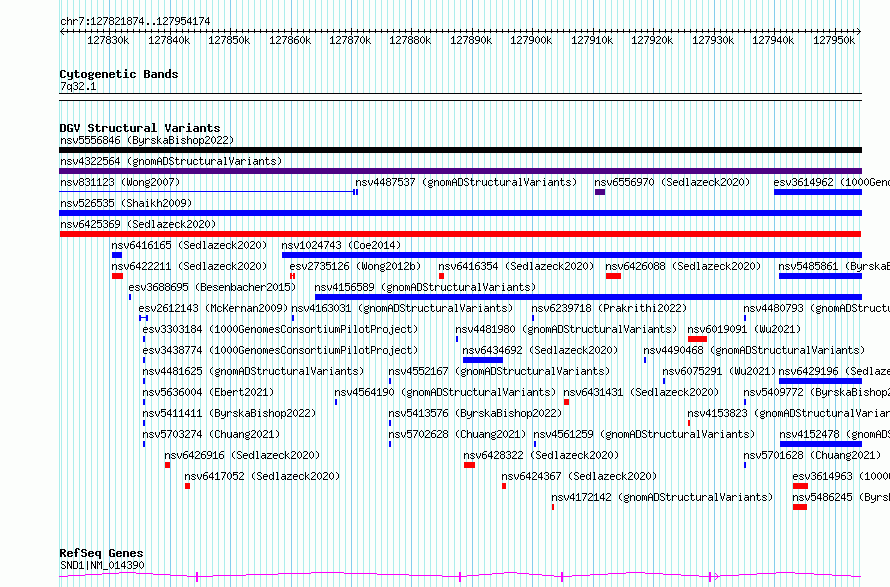Select the small purple bar under nsv6556970
The height and width of the screenshot is (587, 890).
click(600, 192)
